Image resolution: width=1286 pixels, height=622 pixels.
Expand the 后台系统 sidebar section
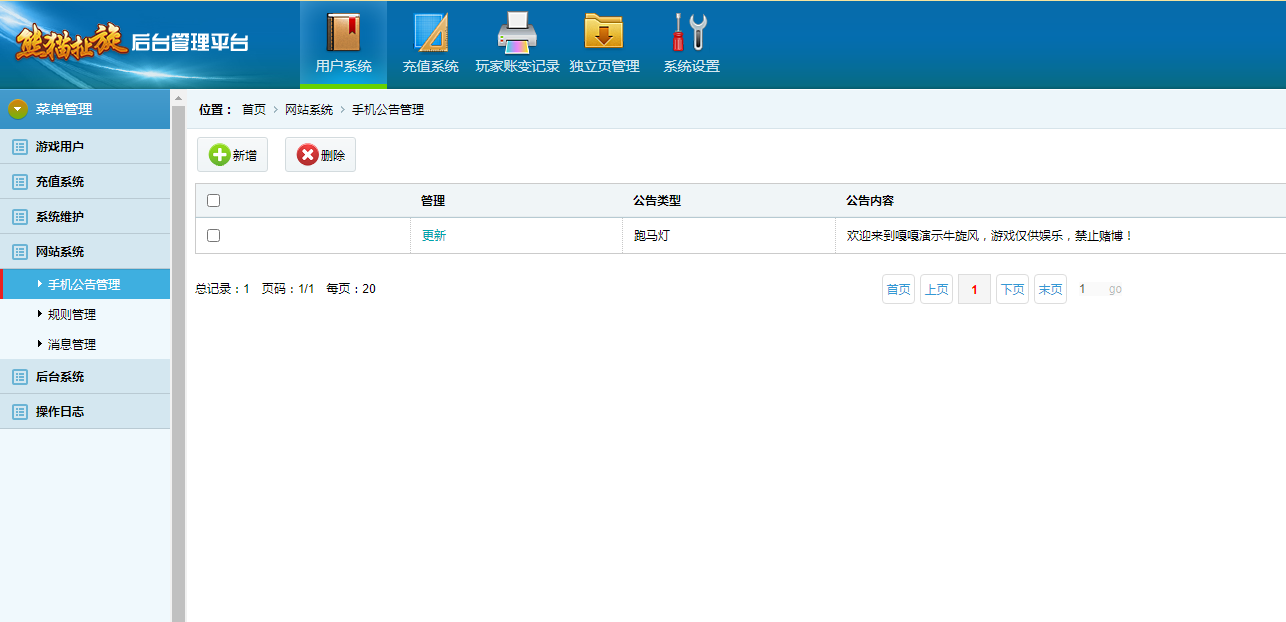60,377
